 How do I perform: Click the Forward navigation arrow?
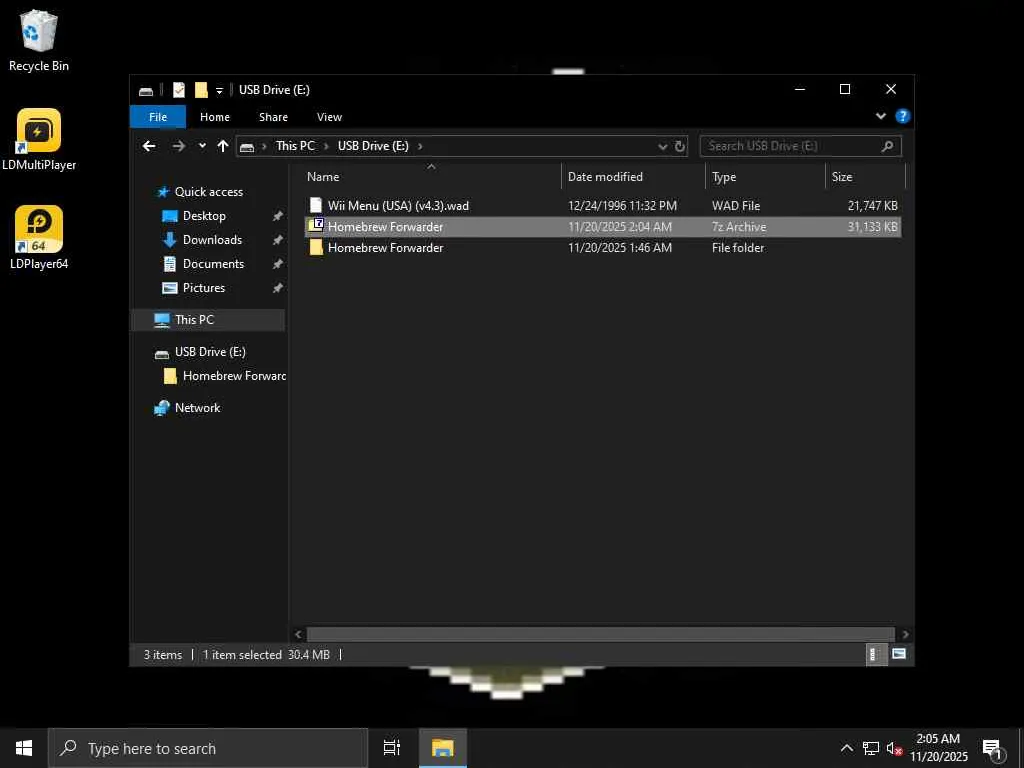(x=178, y=146)
